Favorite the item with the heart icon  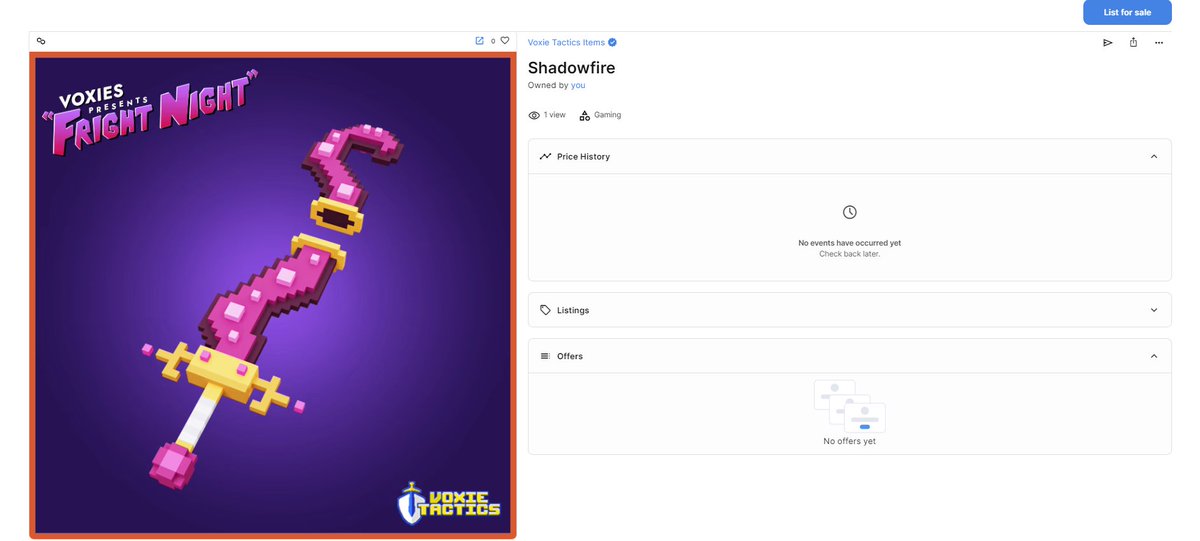[x=505, y=41]
